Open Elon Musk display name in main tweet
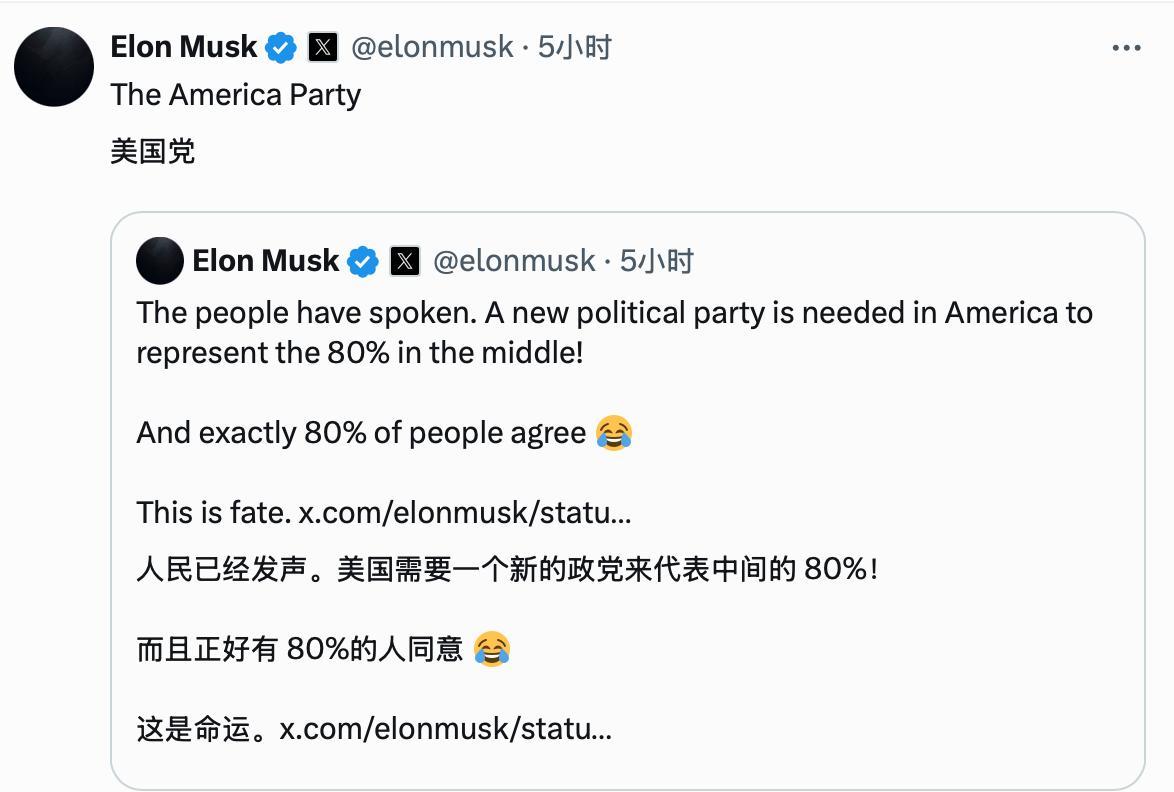Viewport: 1174px width, 792px height. [x=183, y=47]
